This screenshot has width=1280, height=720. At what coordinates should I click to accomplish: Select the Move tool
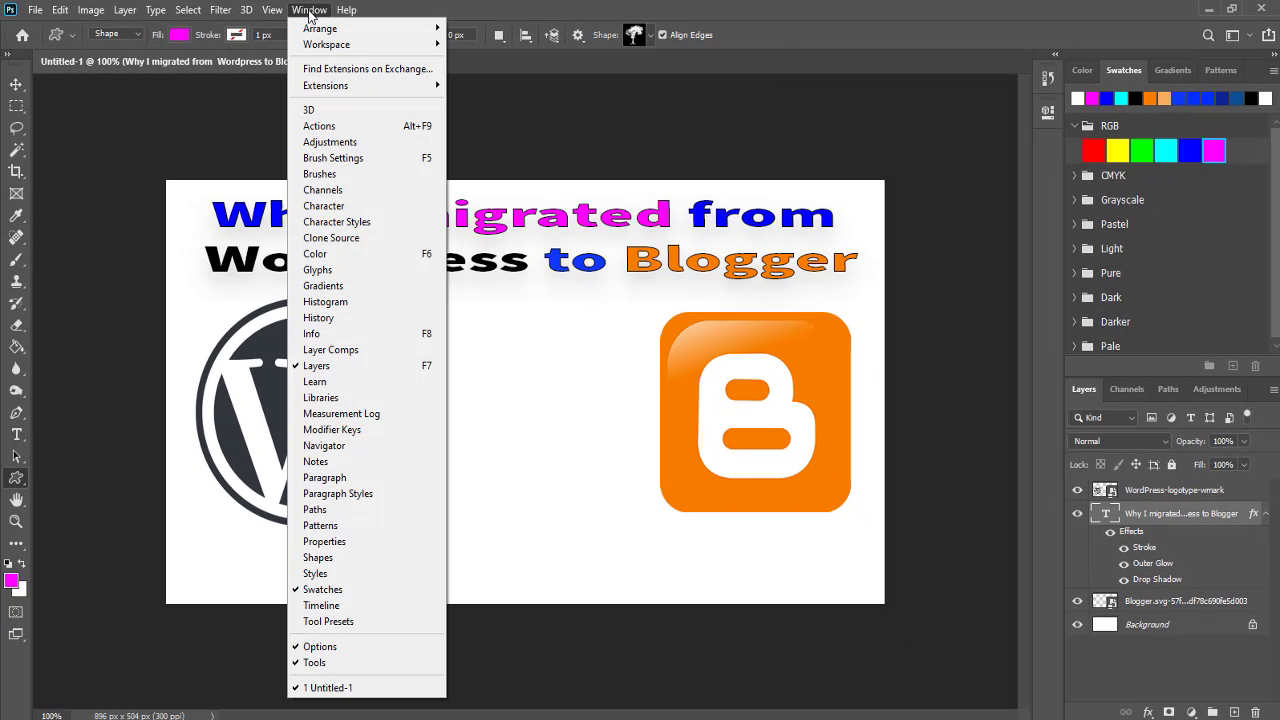pyautogui.click(x=16, y=84)
